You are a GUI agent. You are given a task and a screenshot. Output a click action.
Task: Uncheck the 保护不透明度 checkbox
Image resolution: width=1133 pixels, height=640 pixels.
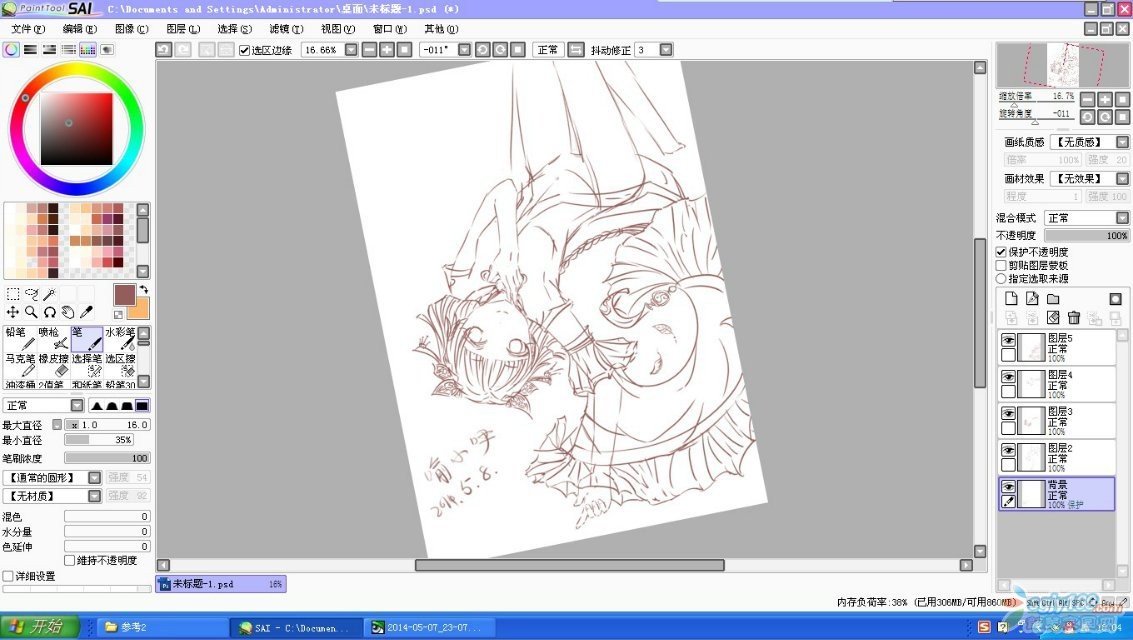tap(1001, 252)
